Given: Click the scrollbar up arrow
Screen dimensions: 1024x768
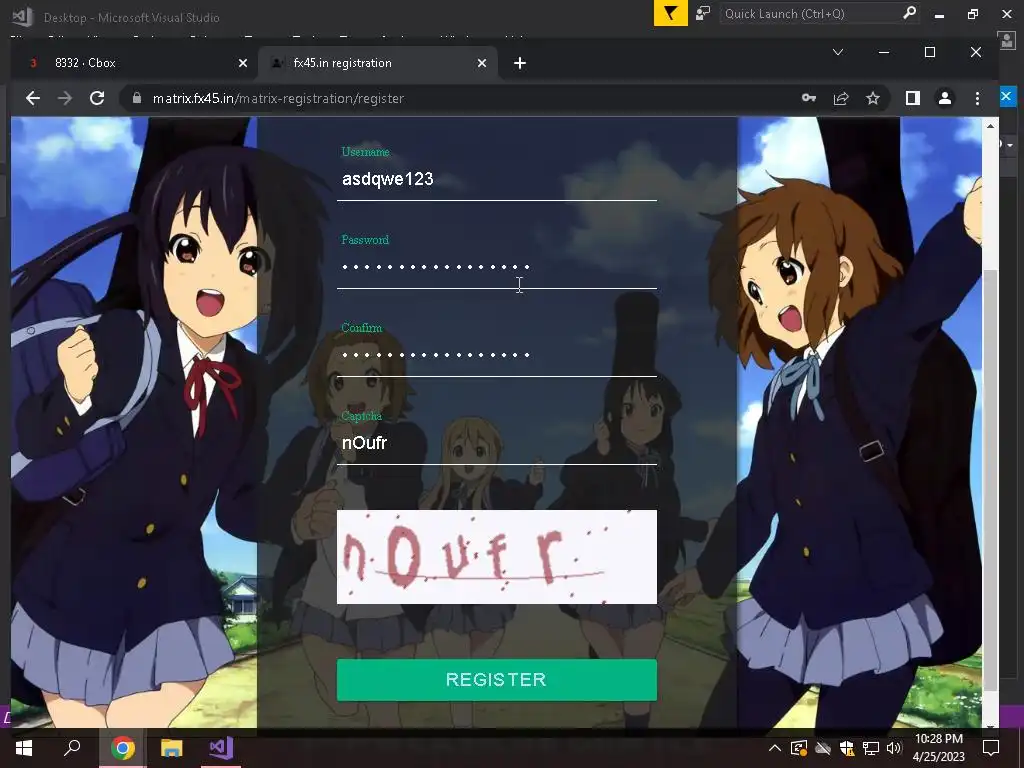Looking at the screenshot, I should pyautogui.click(x=990, y=125).
